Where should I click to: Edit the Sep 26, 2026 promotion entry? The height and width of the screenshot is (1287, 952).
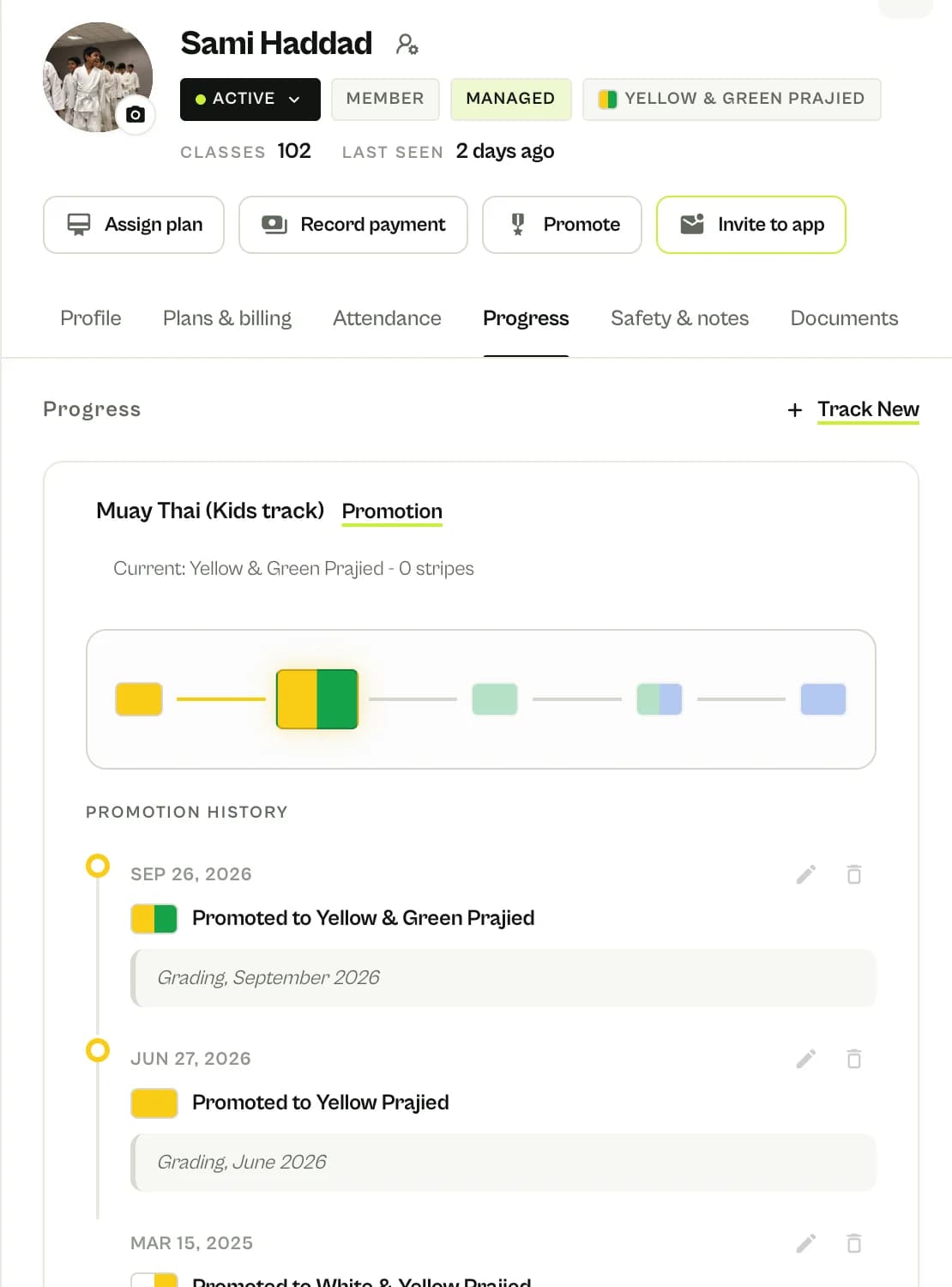pyautogui.click(x=806, y=874)
